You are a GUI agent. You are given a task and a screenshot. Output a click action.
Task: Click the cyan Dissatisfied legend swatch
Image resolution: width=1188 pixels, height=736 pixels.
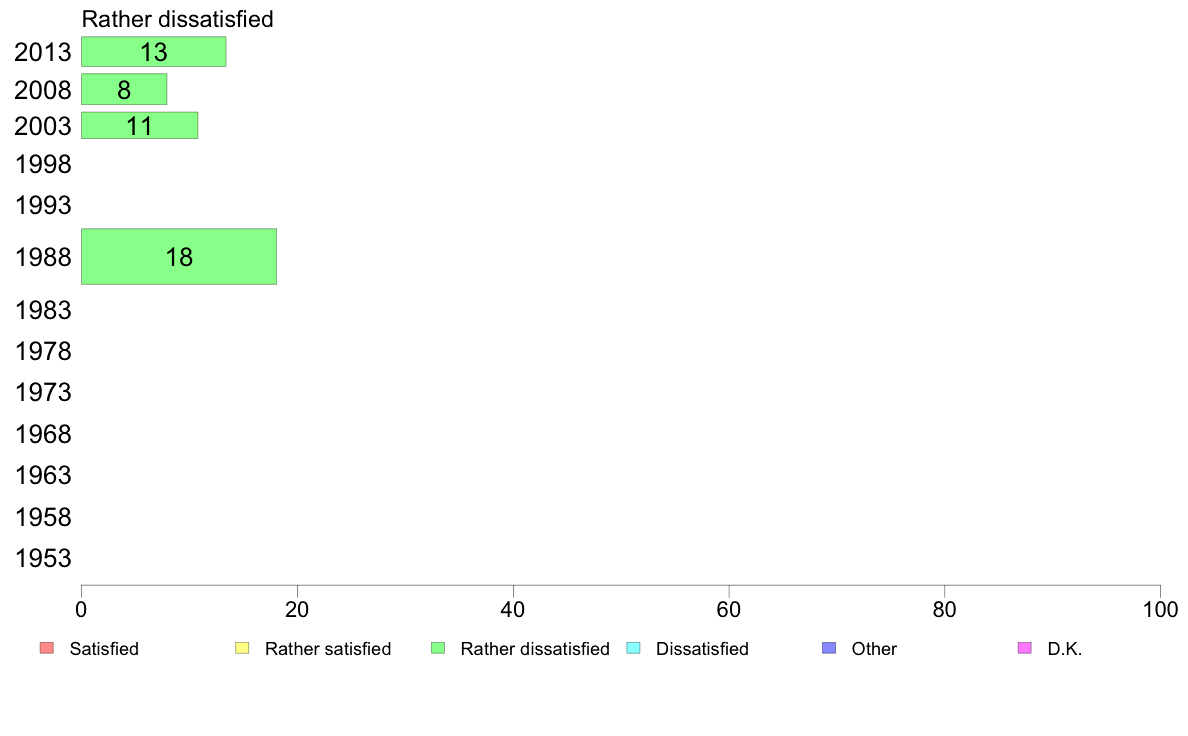coord(633,648)
